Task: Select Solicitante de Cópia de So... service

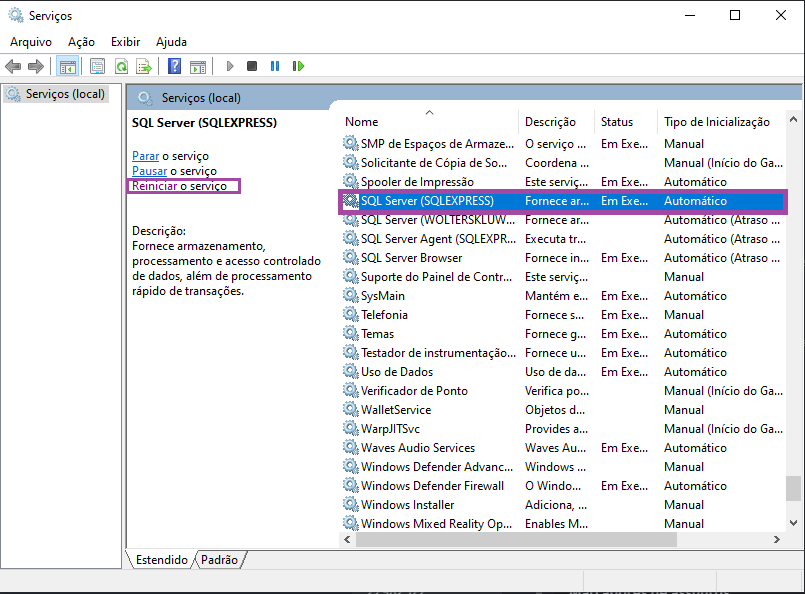Action: pos(563,163)
